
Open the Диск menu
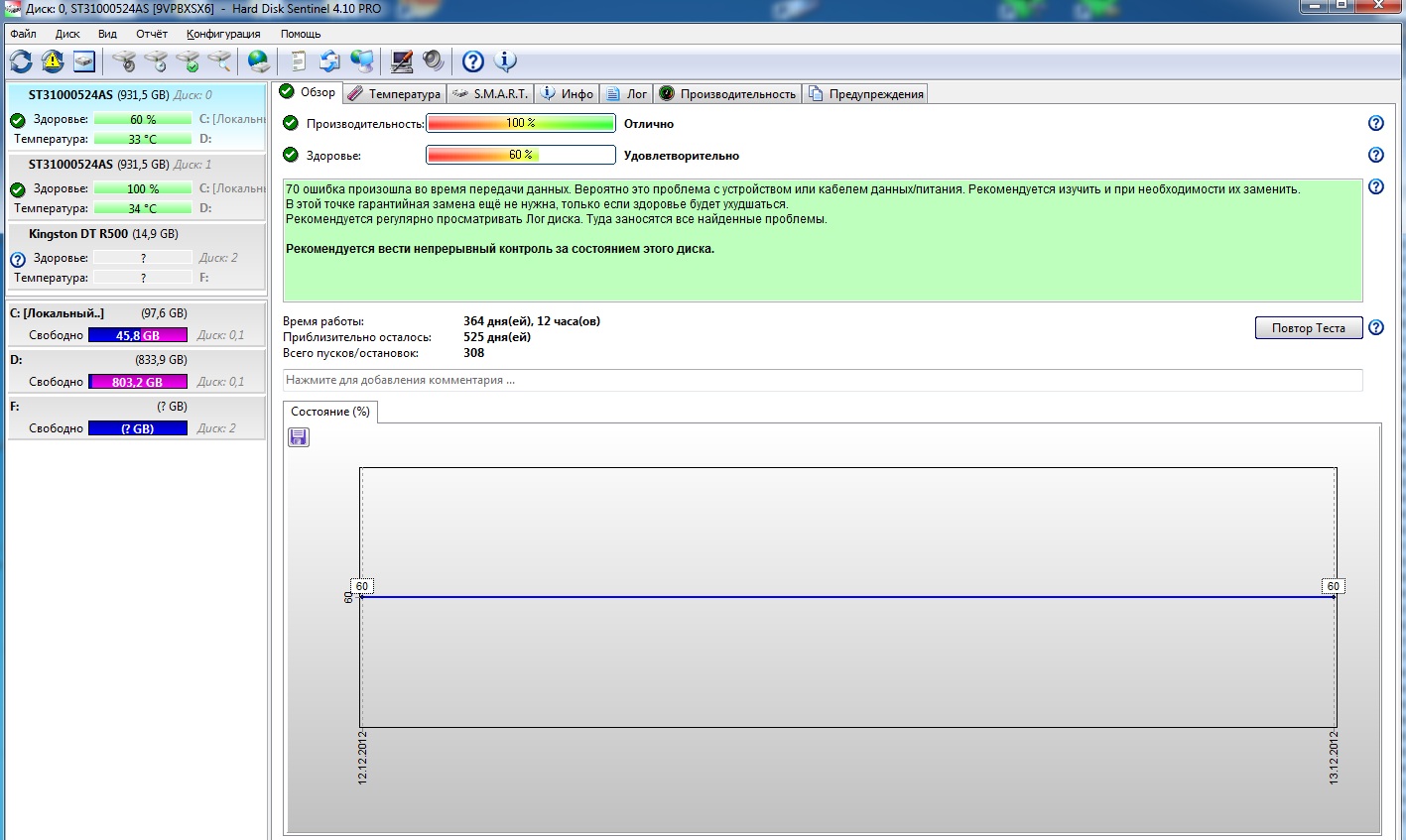[x=67, y=34]
